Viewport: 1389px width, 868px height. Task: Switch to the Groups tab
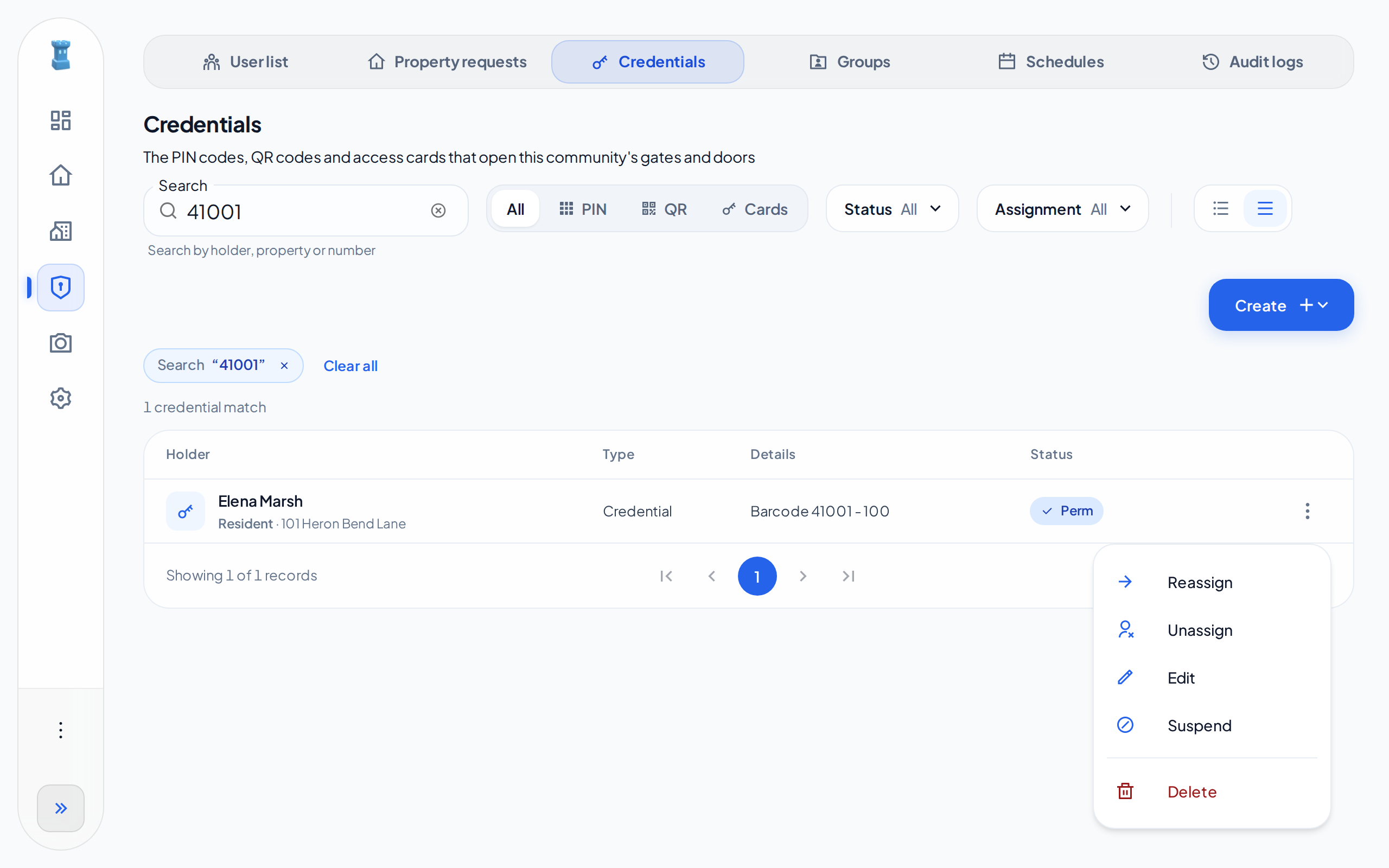pos(850,61)
